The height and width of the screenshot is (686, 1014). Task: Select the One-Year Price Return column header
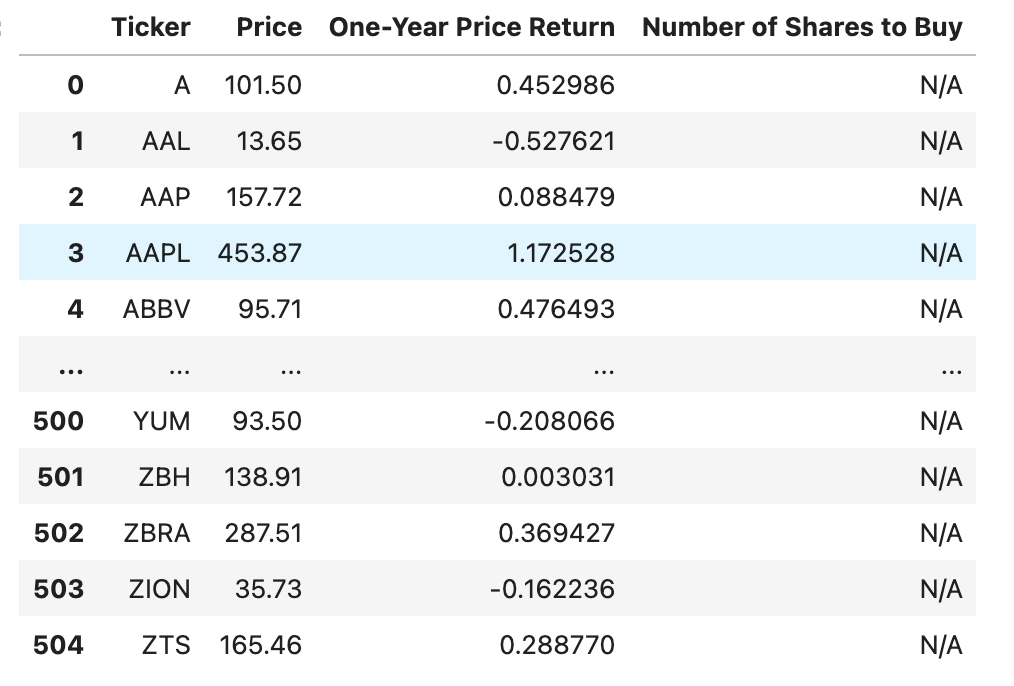pyautogui.click(x=473, y=27)
